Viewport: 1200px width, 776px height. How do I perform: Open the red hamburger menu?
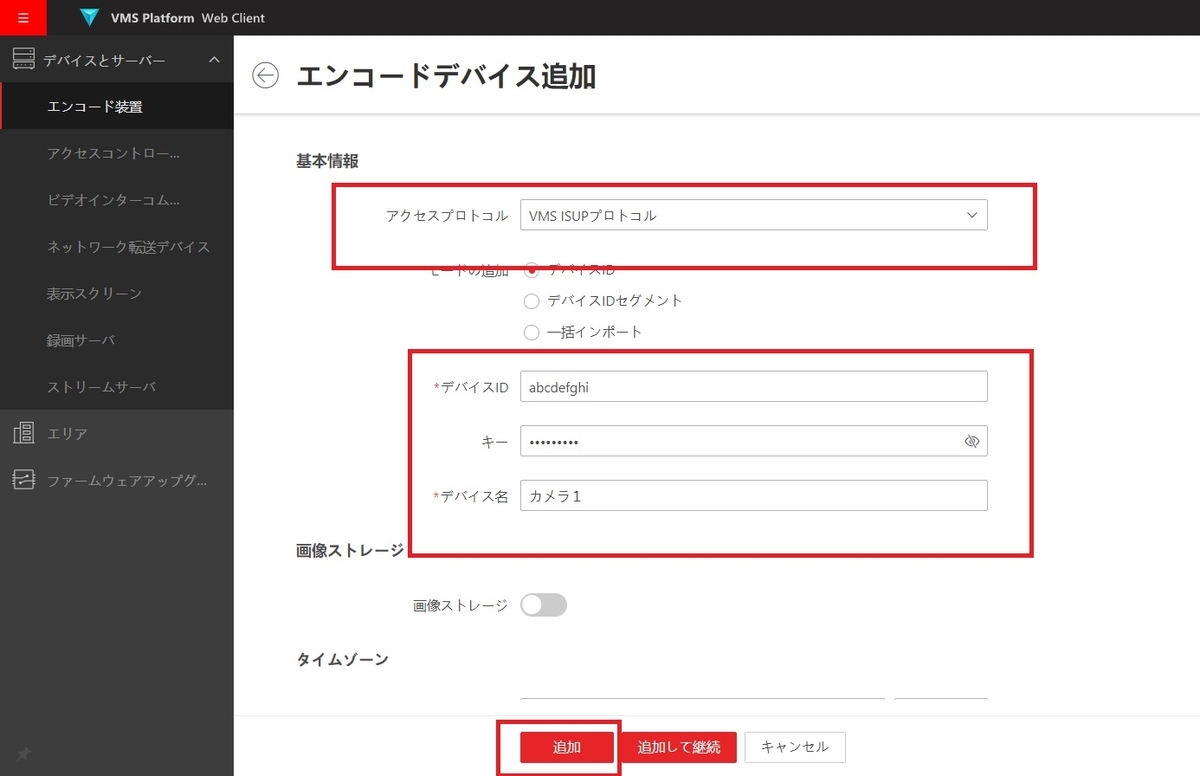23,18
